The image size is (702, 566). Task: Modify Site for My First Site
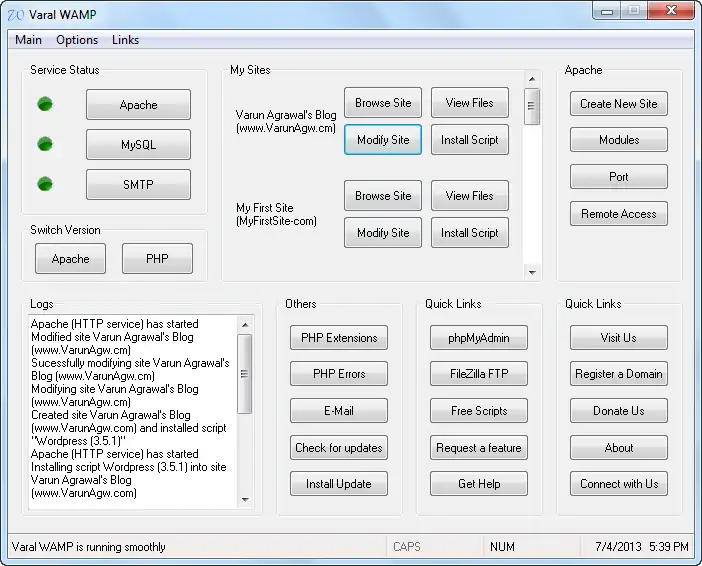coord(383,233)
